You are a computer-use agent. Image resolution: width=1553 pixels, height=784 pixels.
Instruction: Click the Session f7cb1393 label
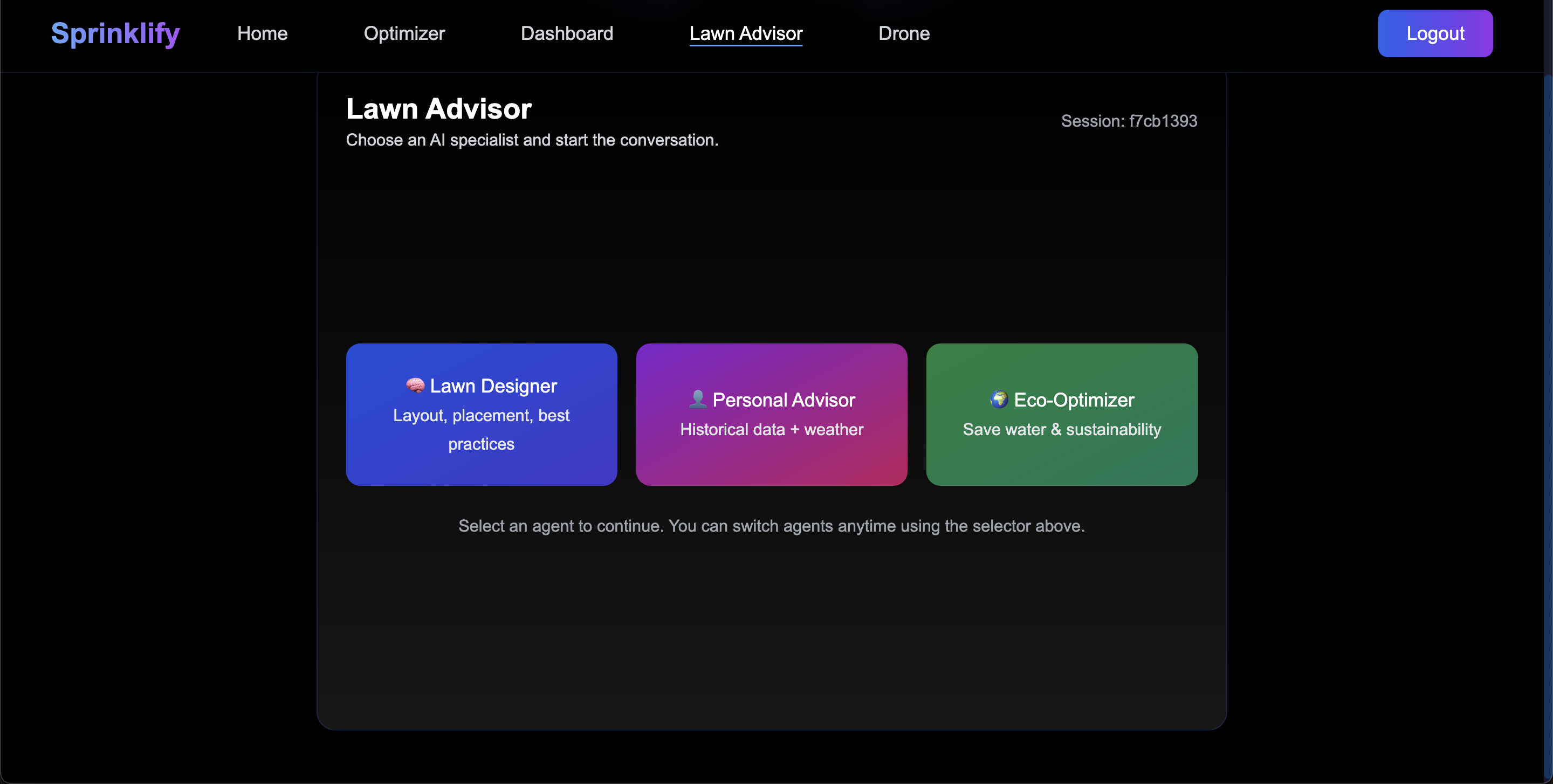[1129, 121]
